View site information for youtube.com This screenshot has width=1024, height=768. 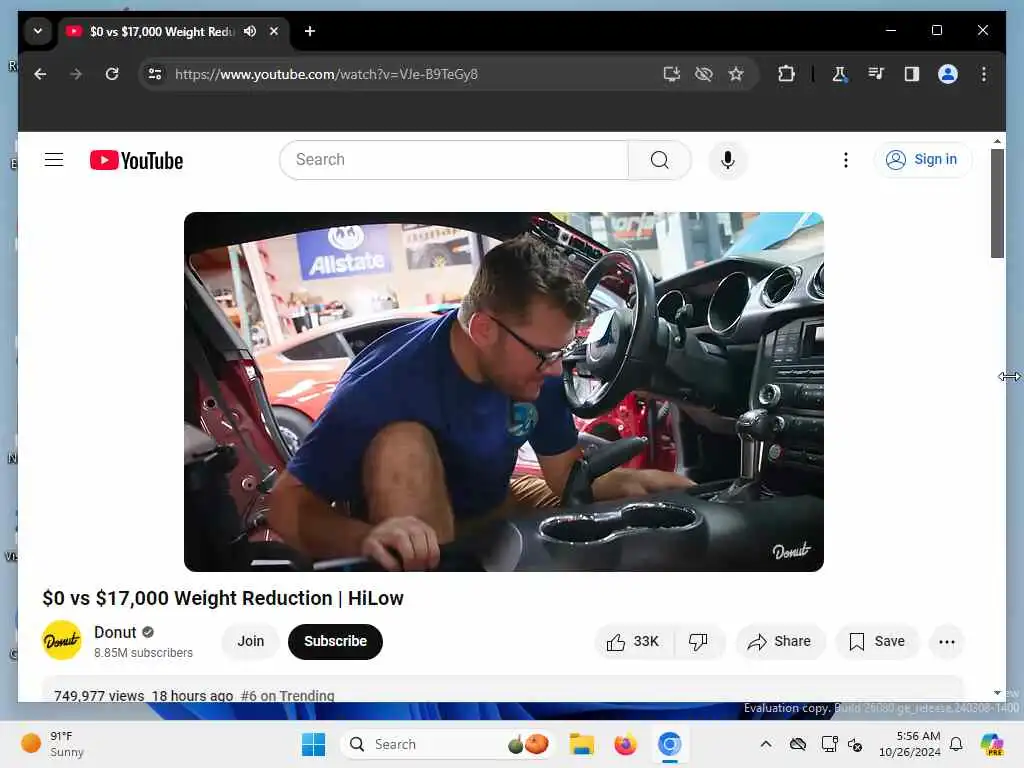(x=155, y=74)
